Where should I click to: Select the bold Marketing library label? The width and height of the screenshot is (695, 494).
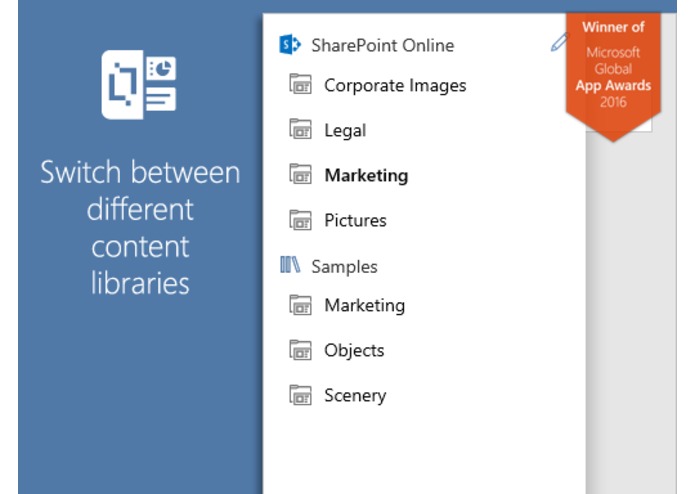point(366,175)
